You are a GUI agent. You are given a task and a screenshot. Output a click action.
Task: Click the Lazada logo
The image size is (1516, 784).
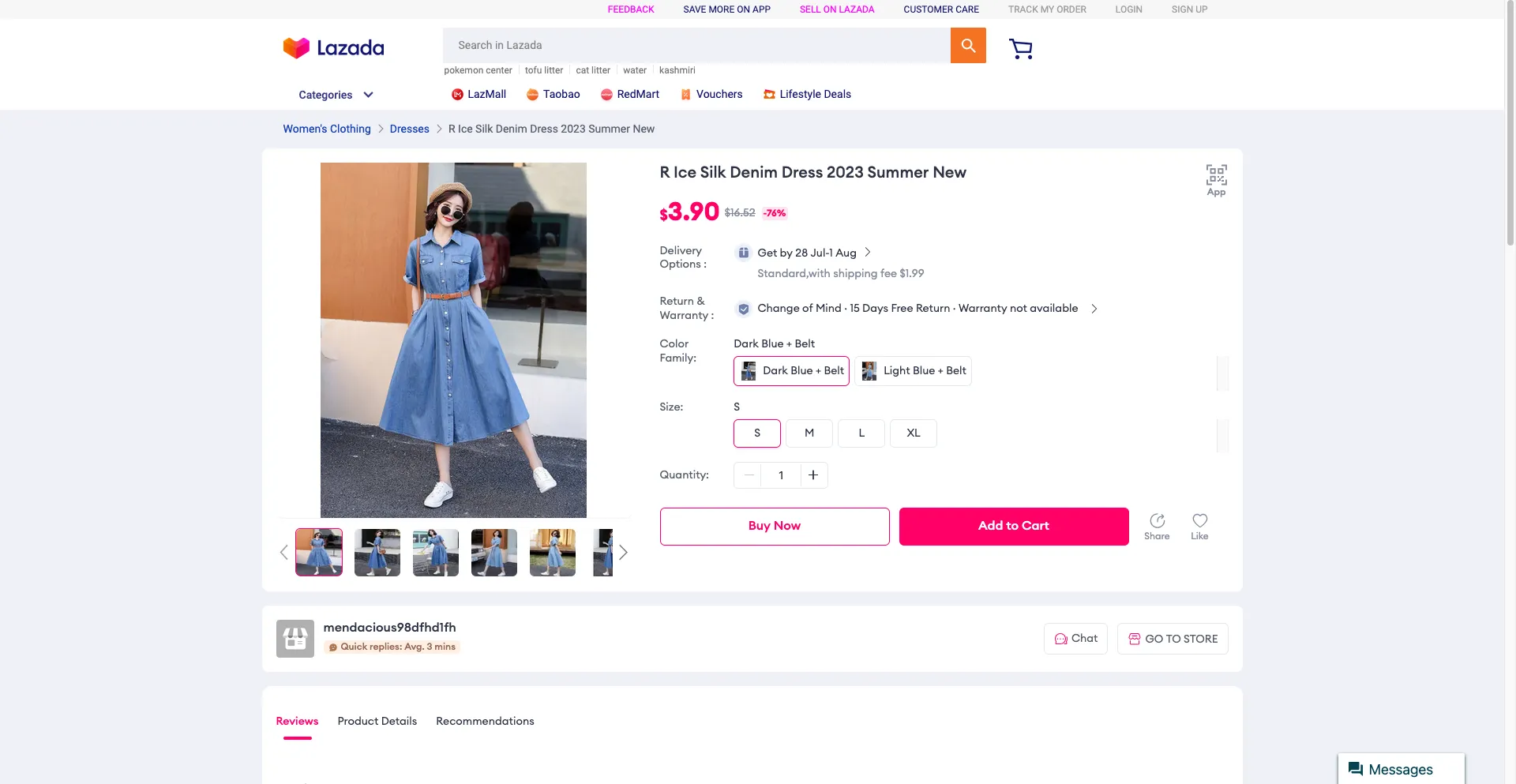tap(333, 48)
